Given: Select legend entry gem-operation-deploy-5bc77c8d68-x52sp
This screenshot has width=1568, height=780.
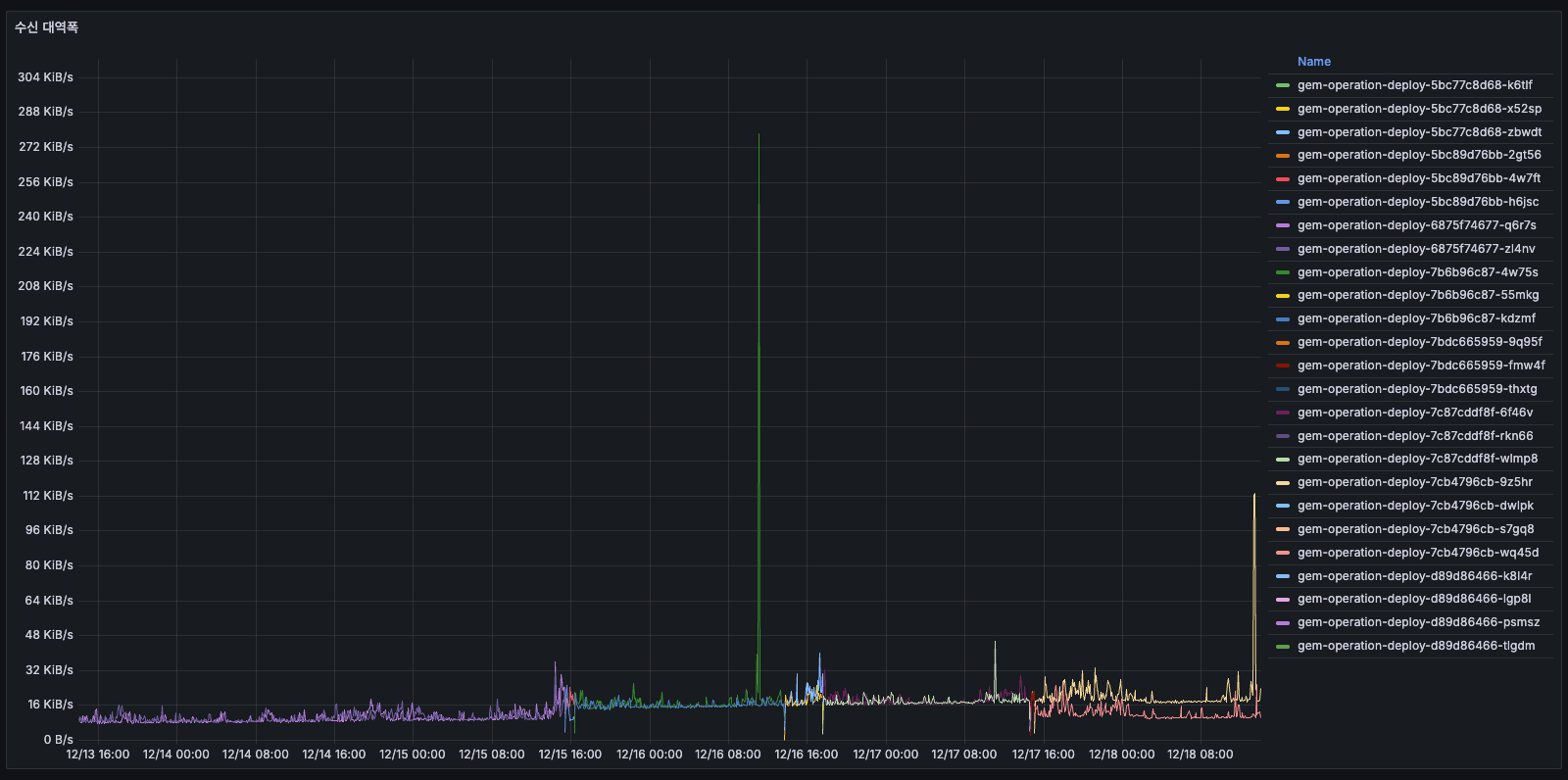Looking at the screenshot, I should 1419,109.
